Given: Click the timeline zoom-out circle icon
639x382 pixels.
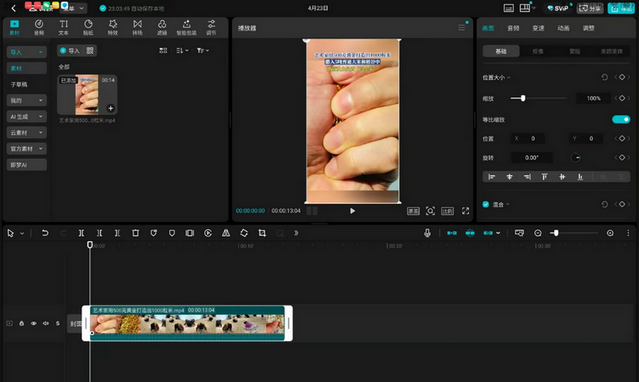Looking at the screenshot, I should (x=538, y=233).
